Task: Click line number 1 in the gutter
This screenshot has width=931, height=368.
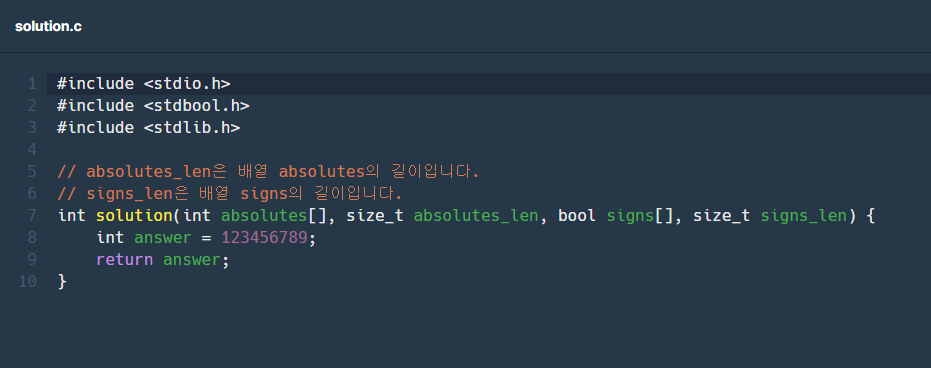Action: [32, 84]
